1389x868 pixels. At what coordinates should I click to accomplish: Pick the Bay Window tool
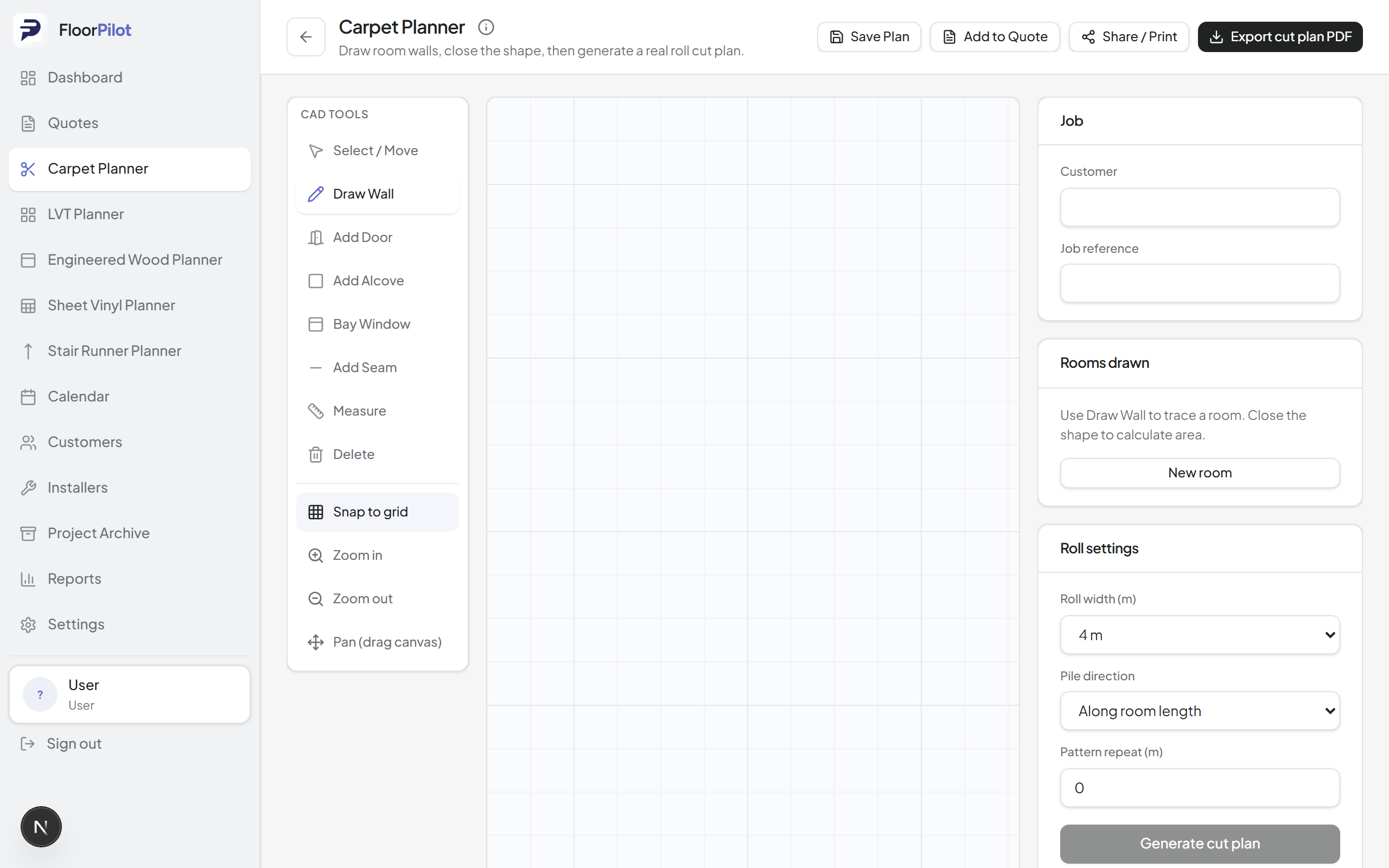pyautogui.click(x=377, y=324)
